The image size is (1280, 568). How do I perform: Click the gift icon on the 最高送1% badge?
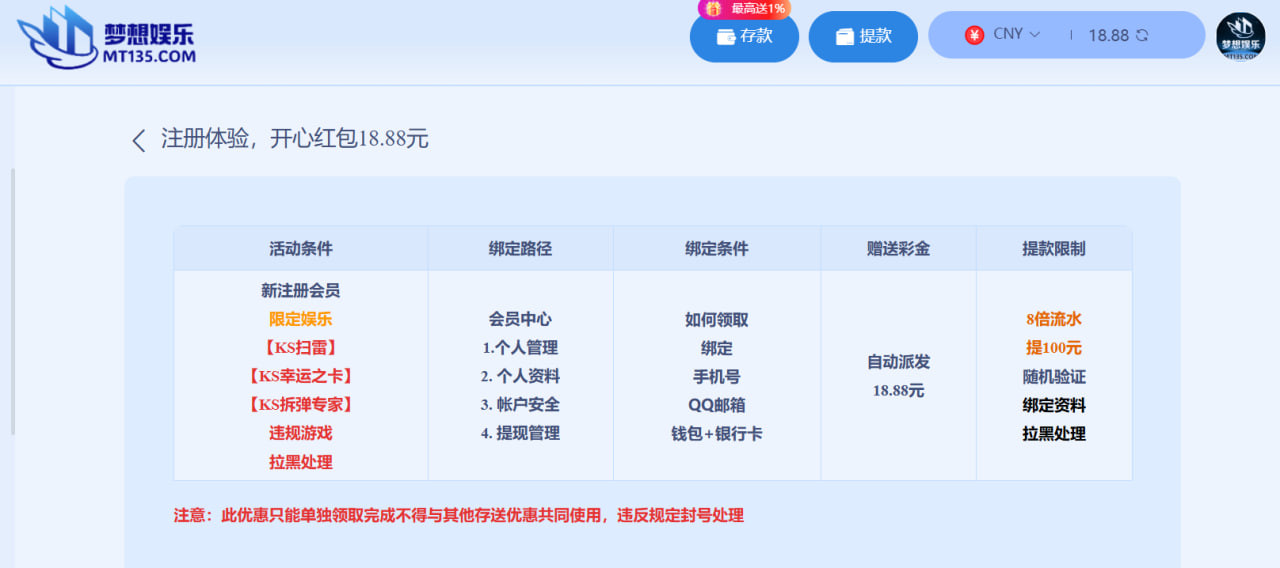713,8
